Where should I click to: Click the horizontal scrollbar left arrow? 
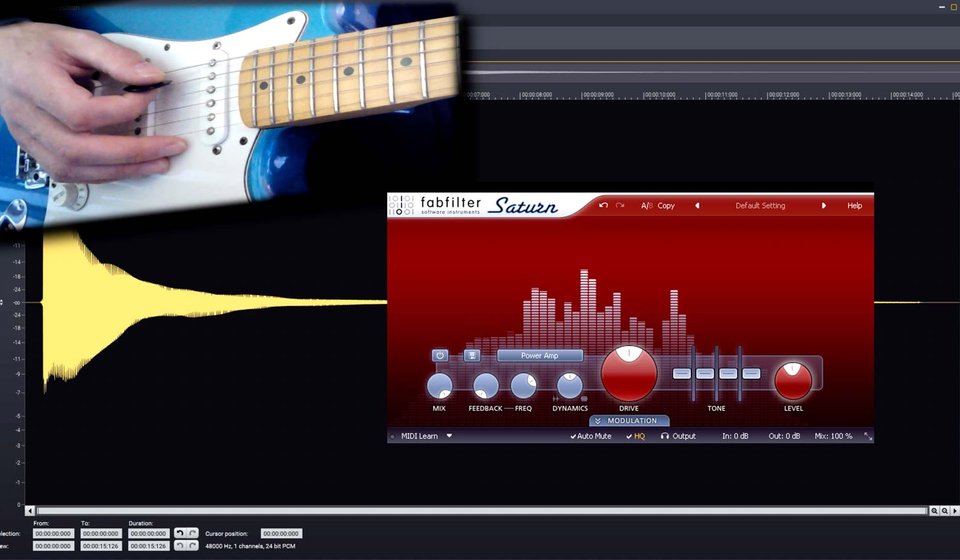[x=30, y=510]
